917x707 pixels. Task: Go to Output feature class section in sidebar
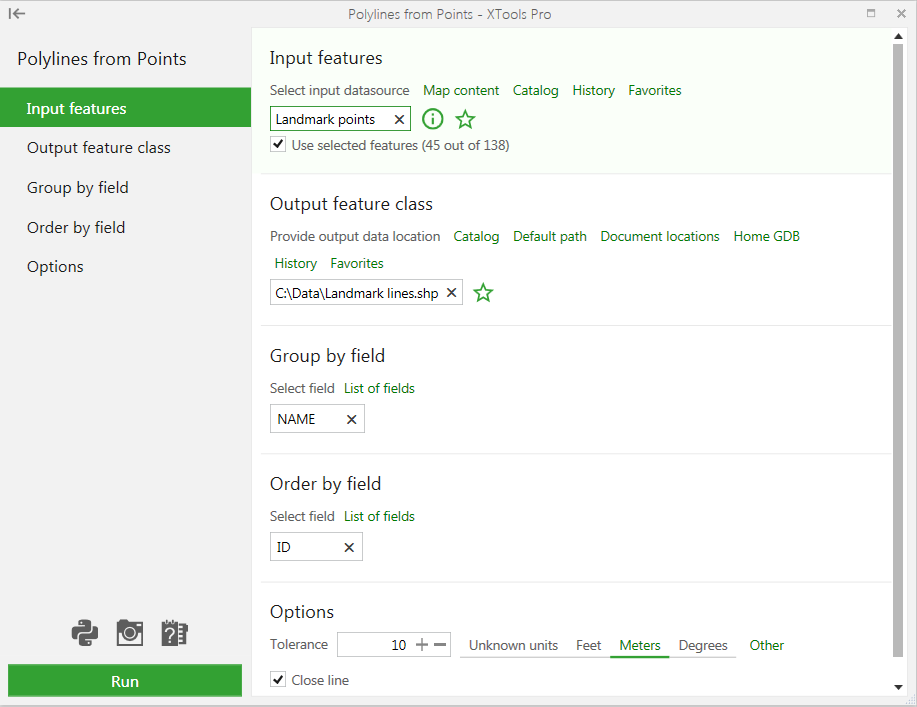click(x=99, y=148)
